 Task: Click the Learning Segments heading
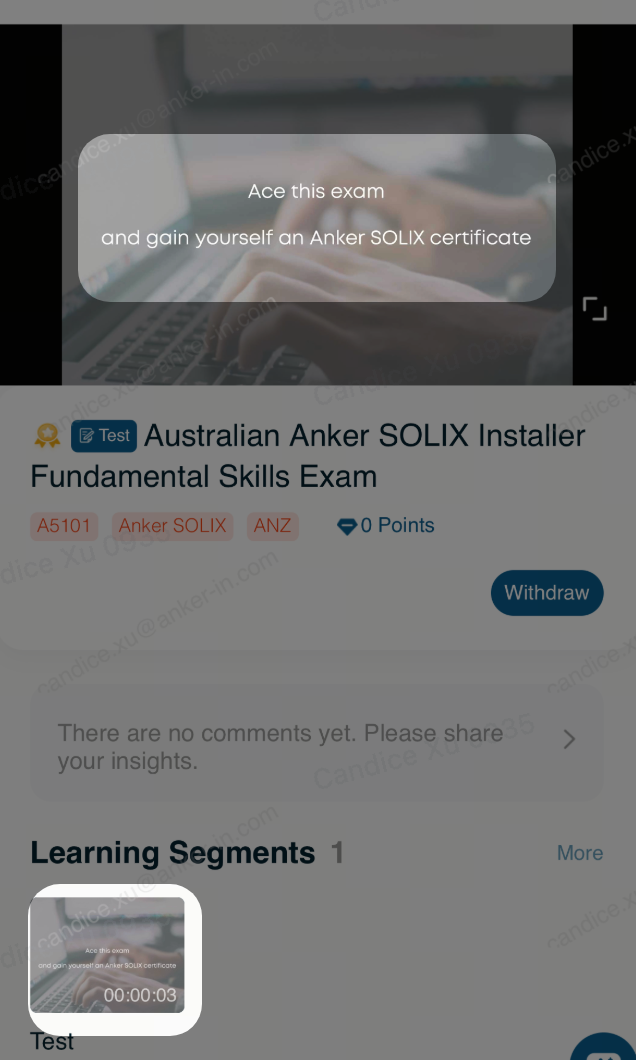[172, 853]
